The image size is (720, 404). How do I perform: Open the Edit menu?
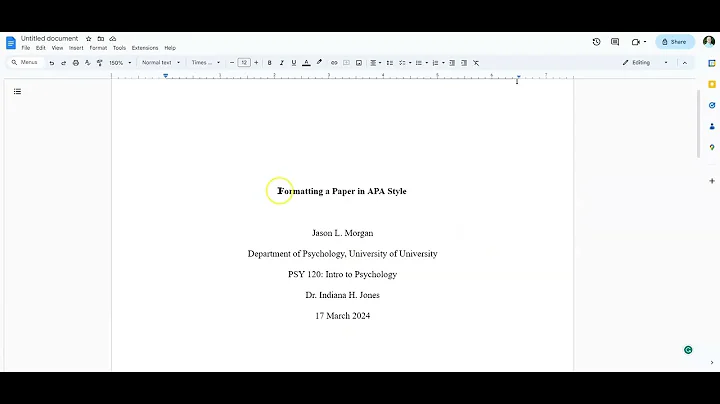pyautogui.click(x=41, y=48)
